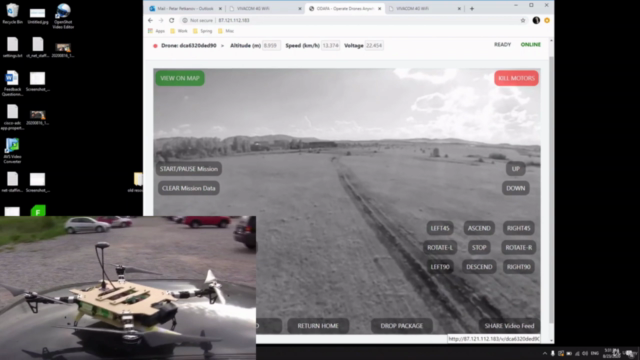
Task: Click the Speed value field
Action: click(330, 46)
